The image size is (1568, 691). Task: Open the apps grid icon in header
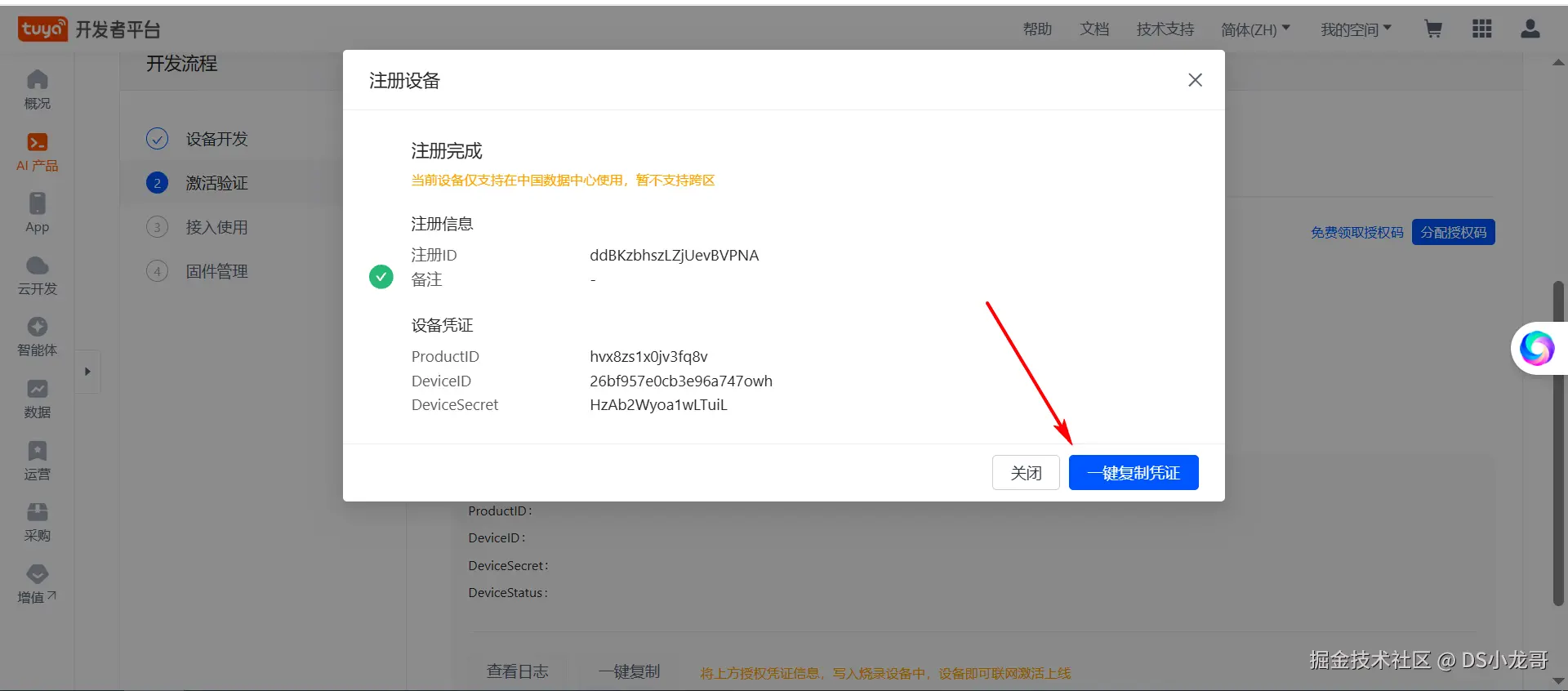tap(1482, 29)
